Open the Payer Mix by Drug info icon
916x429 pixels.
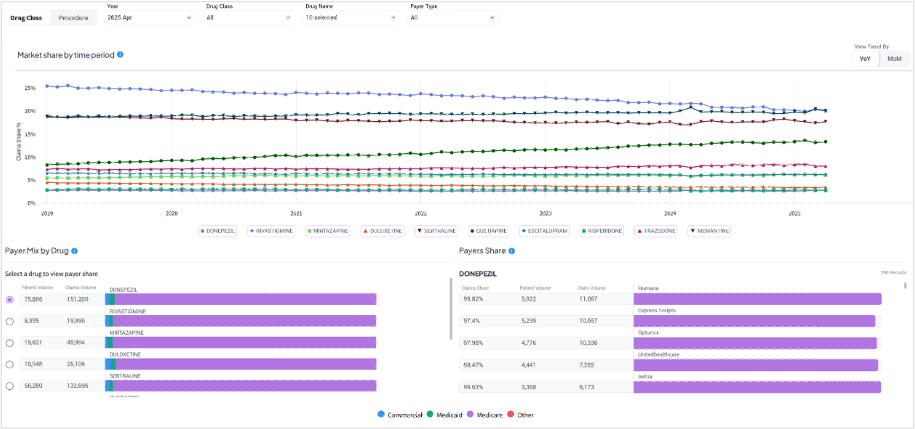pos(75,251)
